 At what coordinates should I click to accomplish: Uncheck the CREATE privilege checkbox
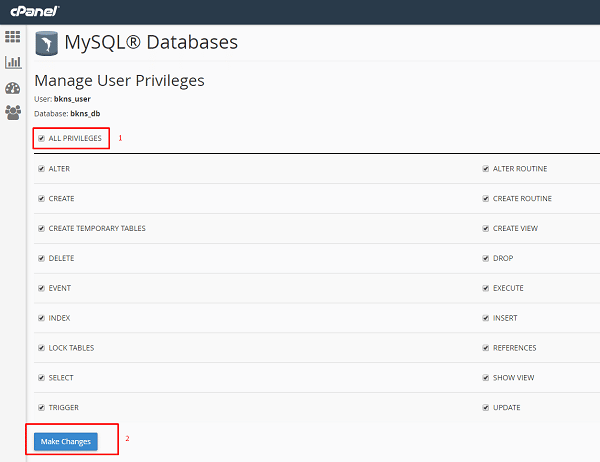41,199
